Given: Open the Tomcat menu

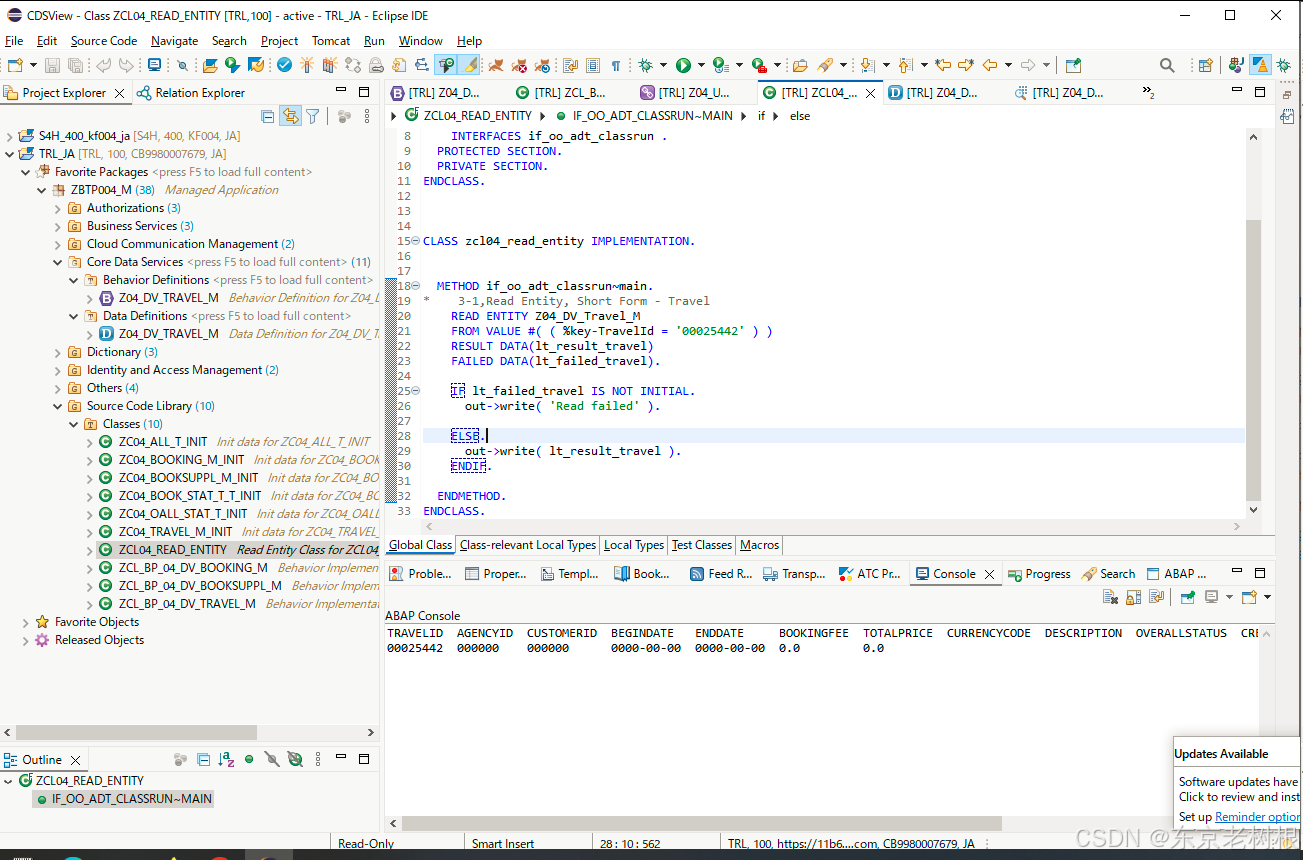Looking at the screenshot, I should click(x=331, y=41).
